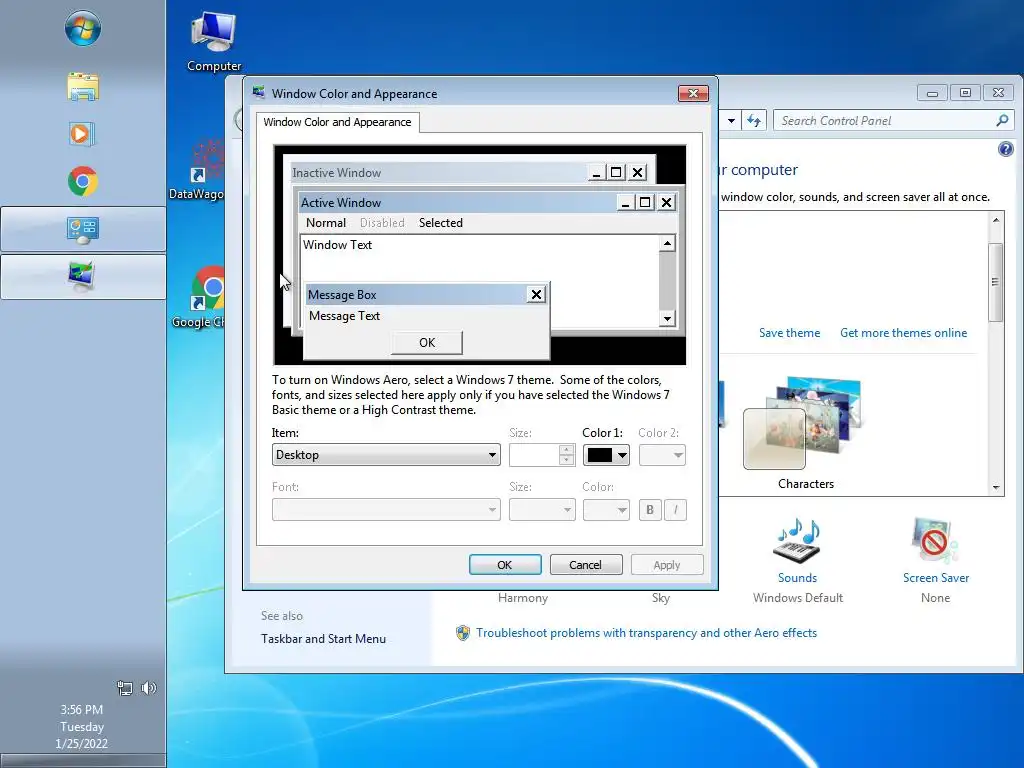Click the preview window scroll down arrow

click(x=667, y=319)
